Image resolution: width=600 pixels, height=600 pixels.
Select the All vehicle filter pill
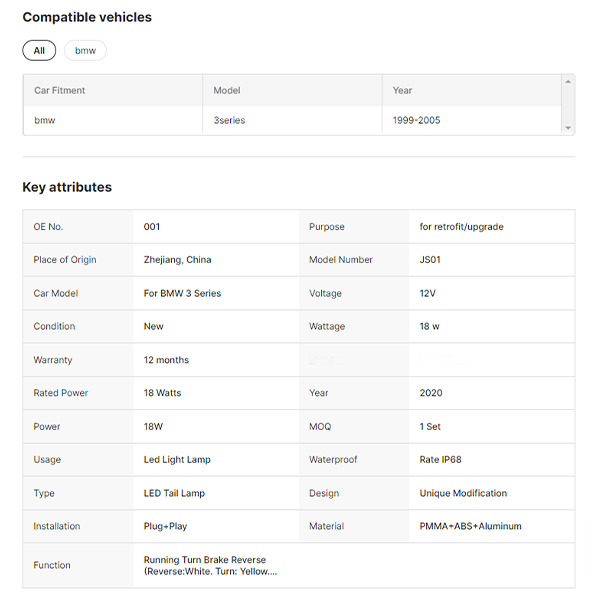(x=39, y=50)
